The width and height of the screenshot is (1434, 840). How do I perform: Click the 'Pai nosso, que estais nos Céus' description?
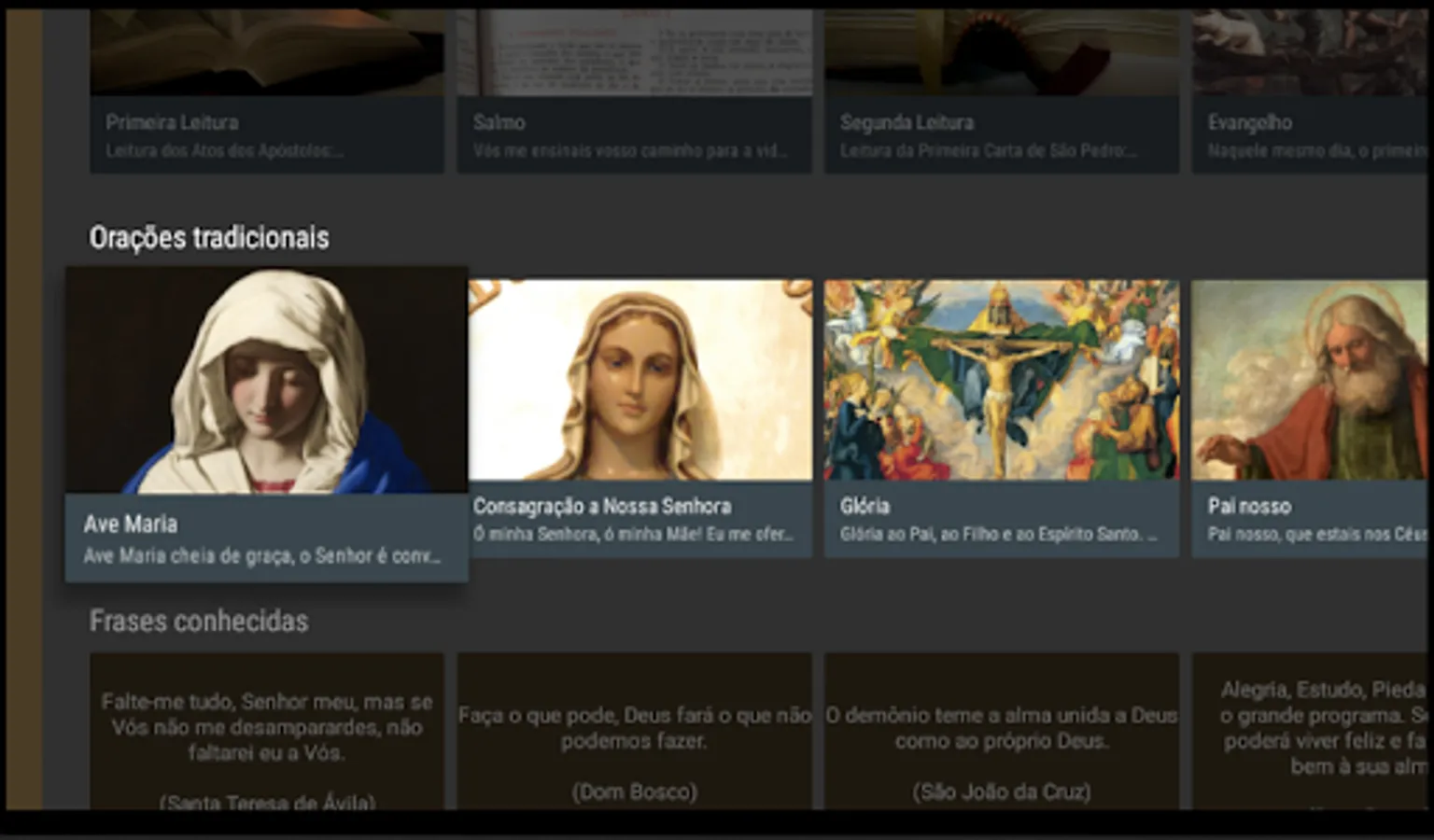click(1318, 534)
